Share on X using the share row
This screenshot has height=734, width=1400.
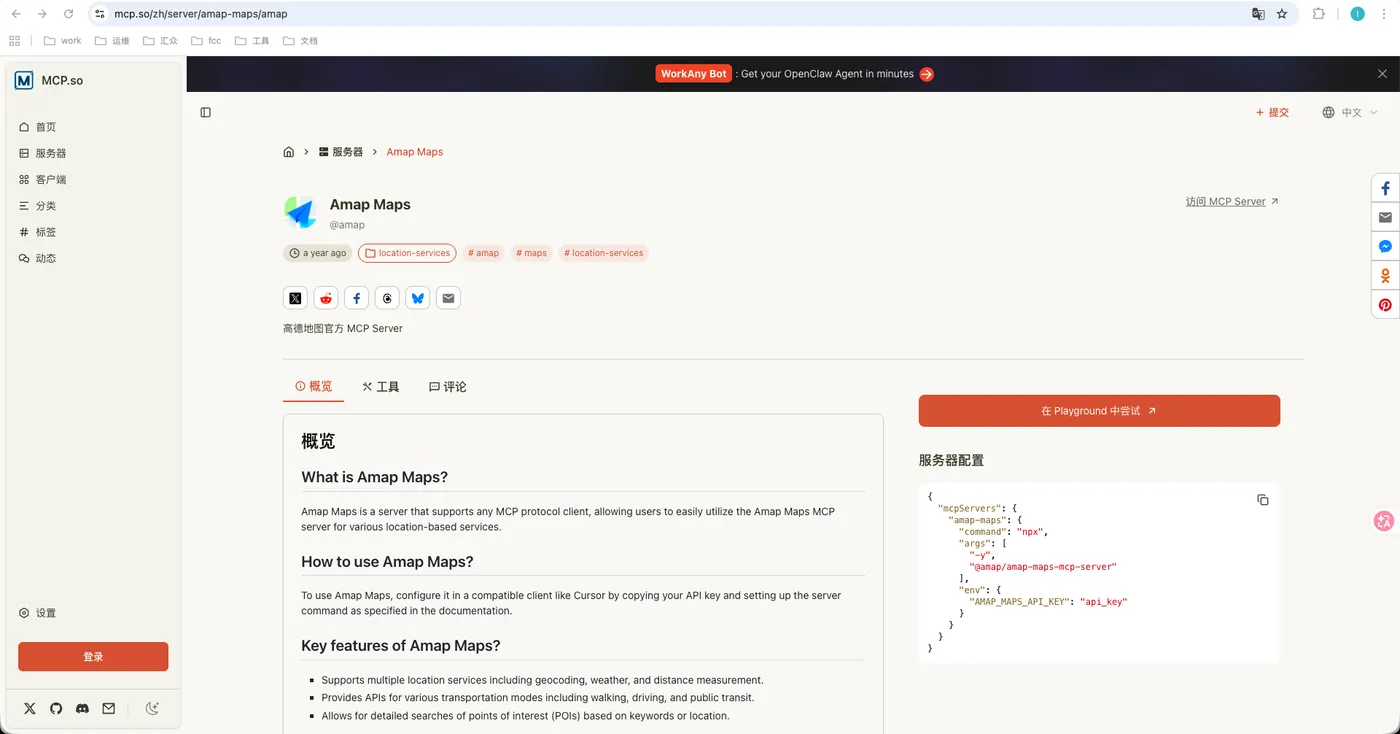[x=295, y=298]
